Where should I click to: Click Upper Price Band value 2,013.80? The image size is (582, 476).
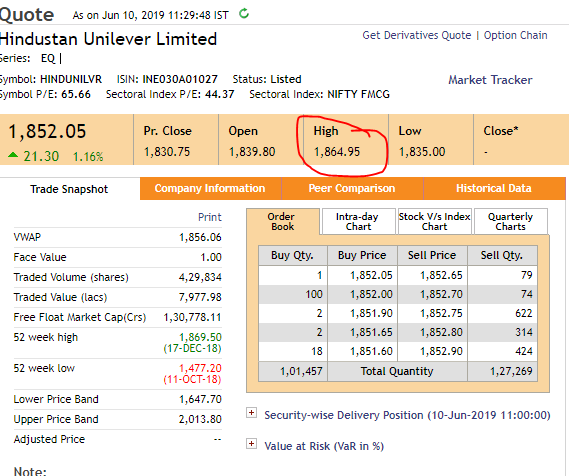tap(200, 420)
